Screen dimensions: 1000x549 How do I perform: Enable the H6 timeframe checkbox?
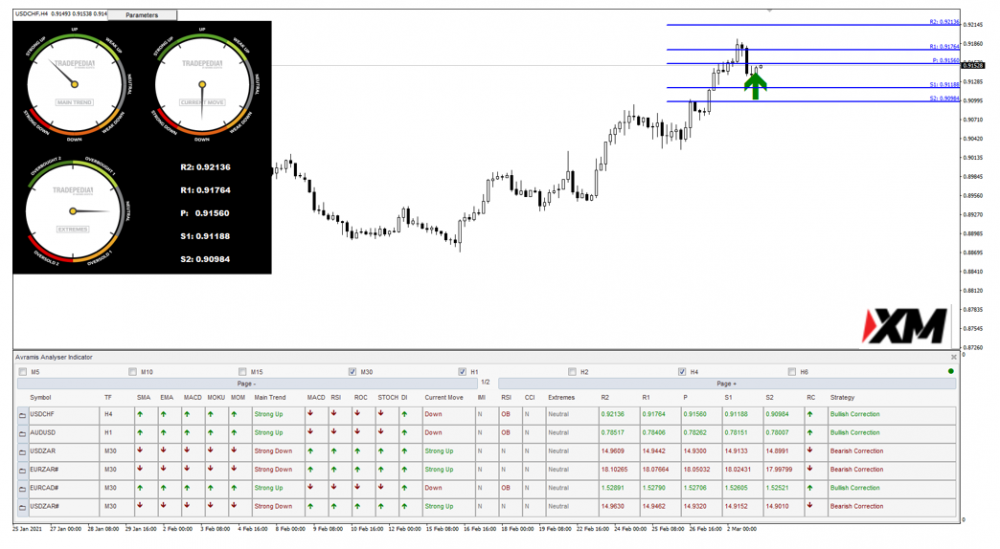coord(791,372)
